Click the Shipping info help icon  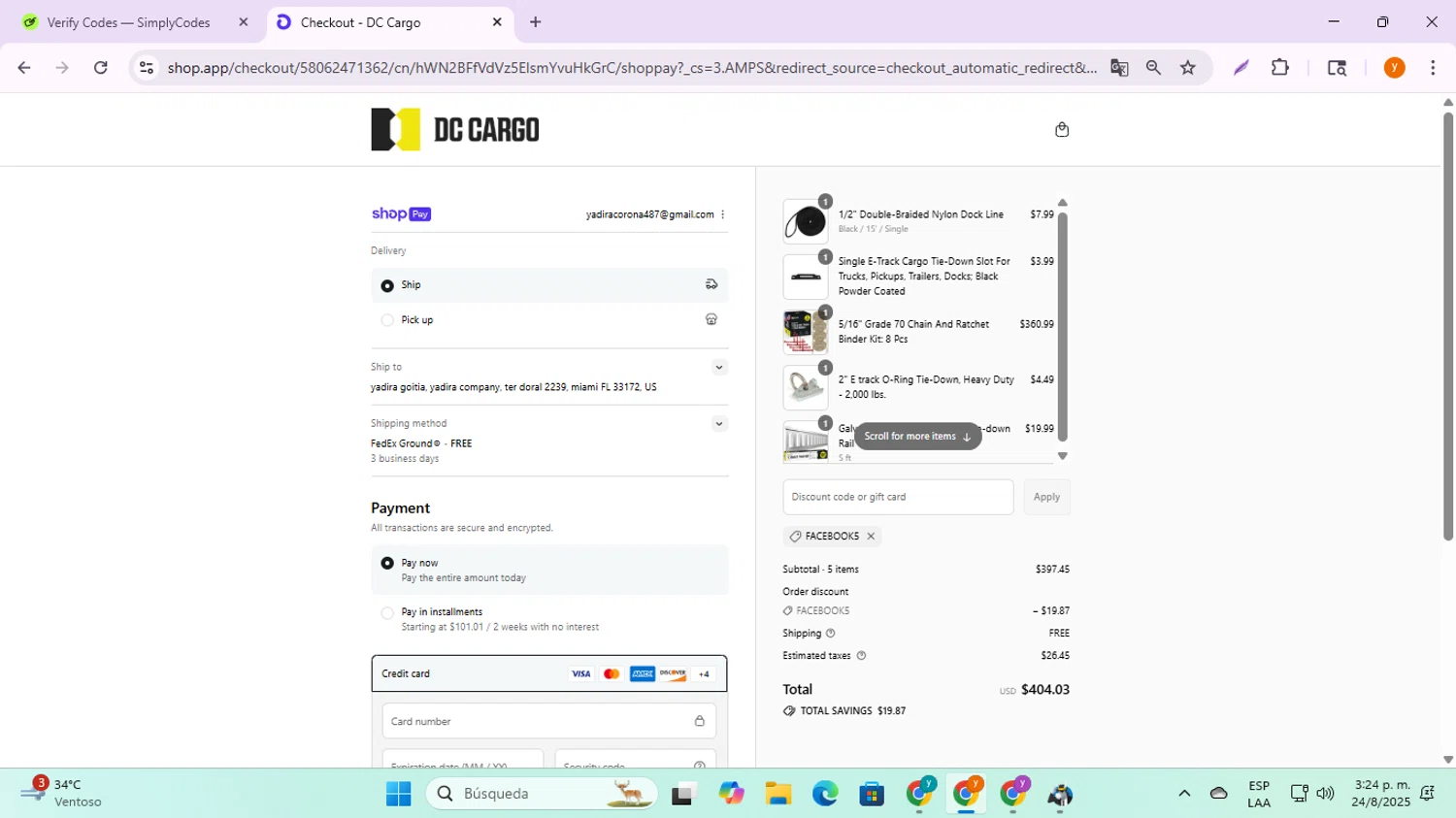(830, 633)
